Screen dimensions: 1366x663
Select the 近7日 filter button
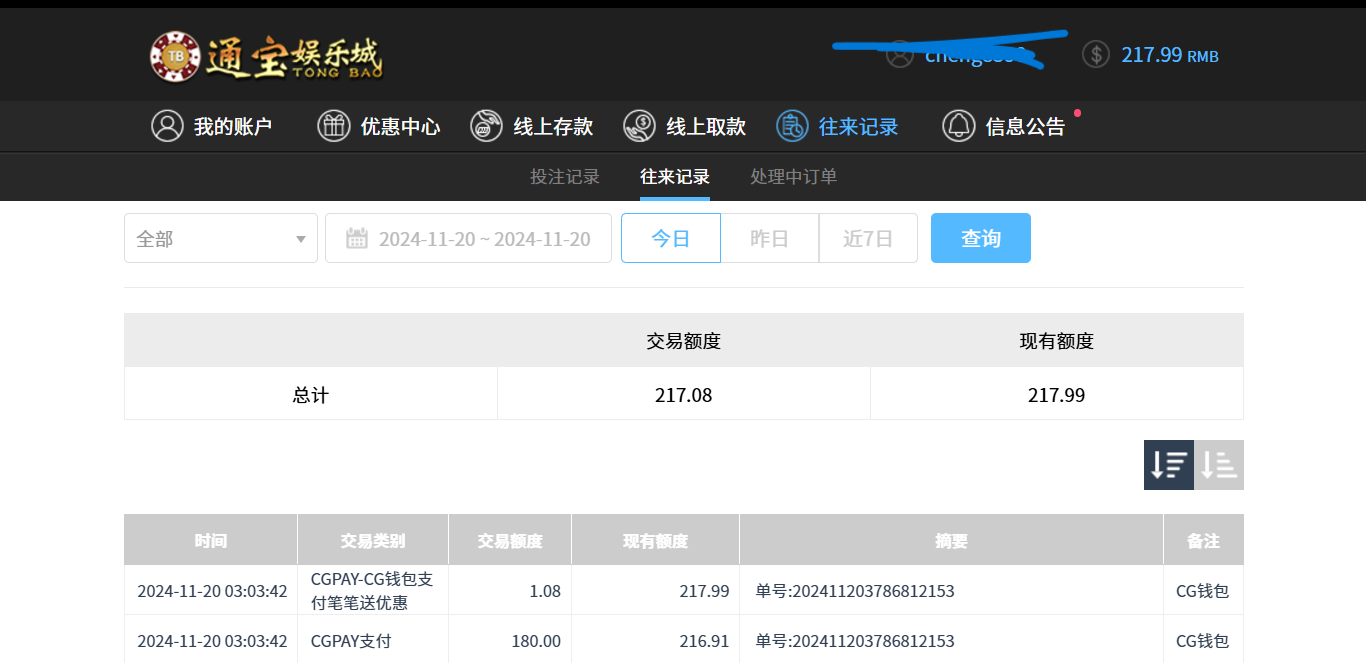pos(867,238)
